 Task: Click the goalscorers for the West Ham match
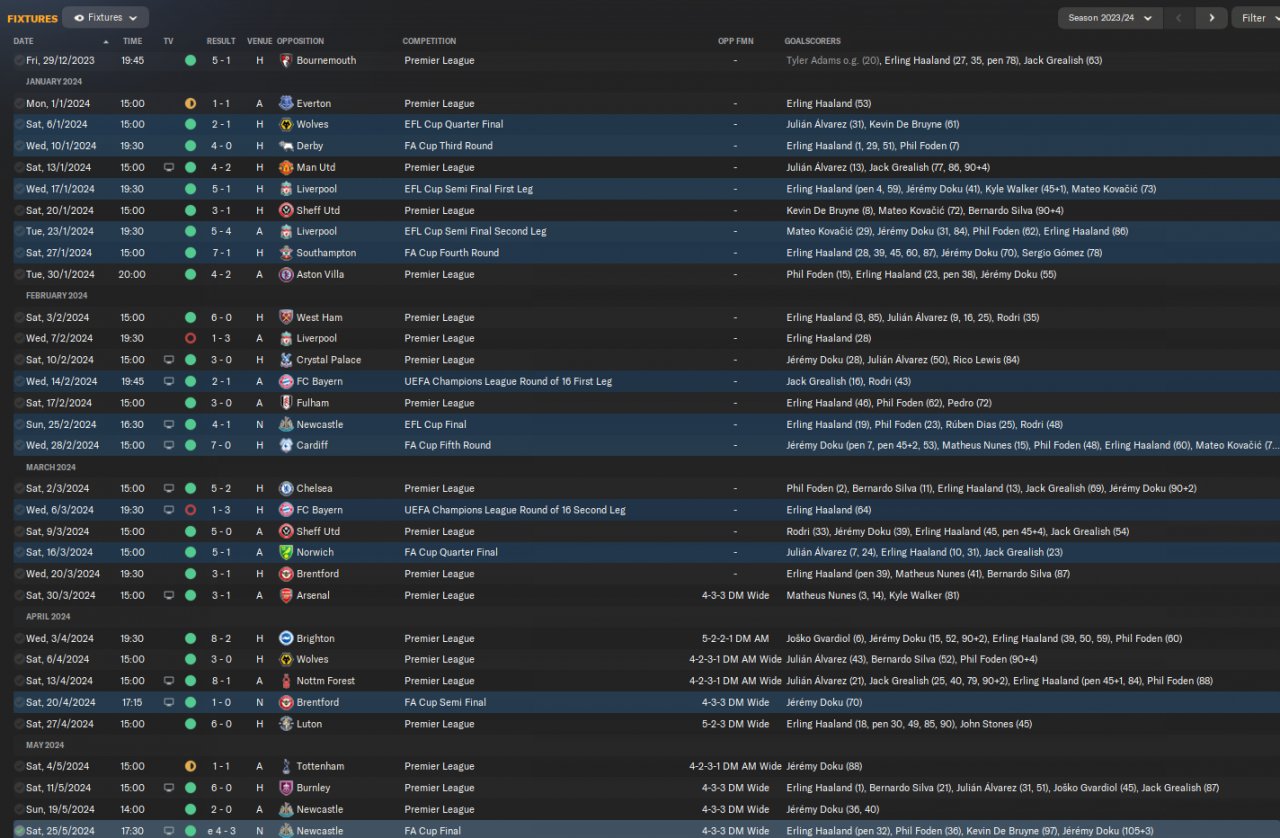[x=912, y=318]
